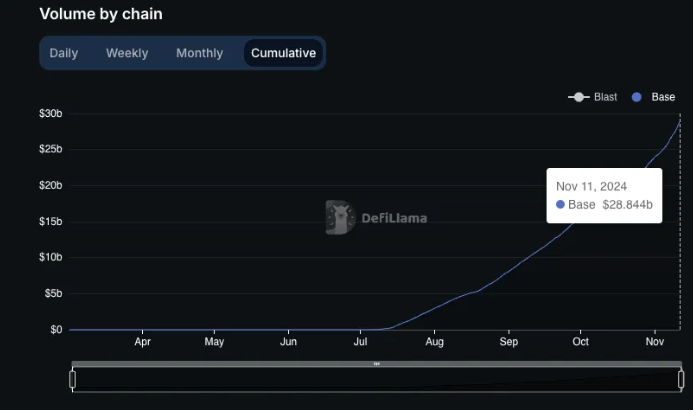Screen dimensions: 693x410
Task: Click the grip icon atop the range slider
Action: (376, 364)
